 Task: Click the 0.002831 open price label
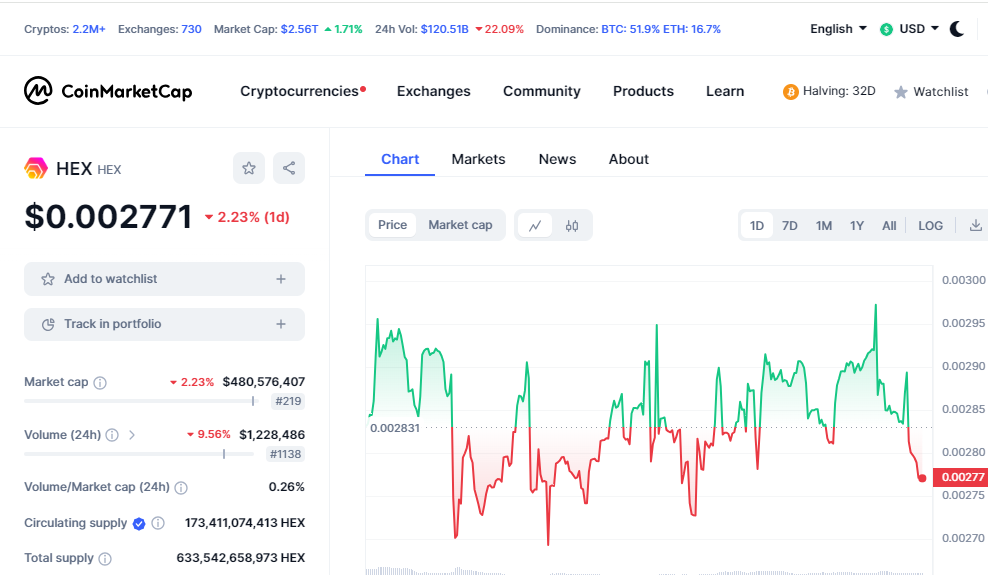coord(394,428)
